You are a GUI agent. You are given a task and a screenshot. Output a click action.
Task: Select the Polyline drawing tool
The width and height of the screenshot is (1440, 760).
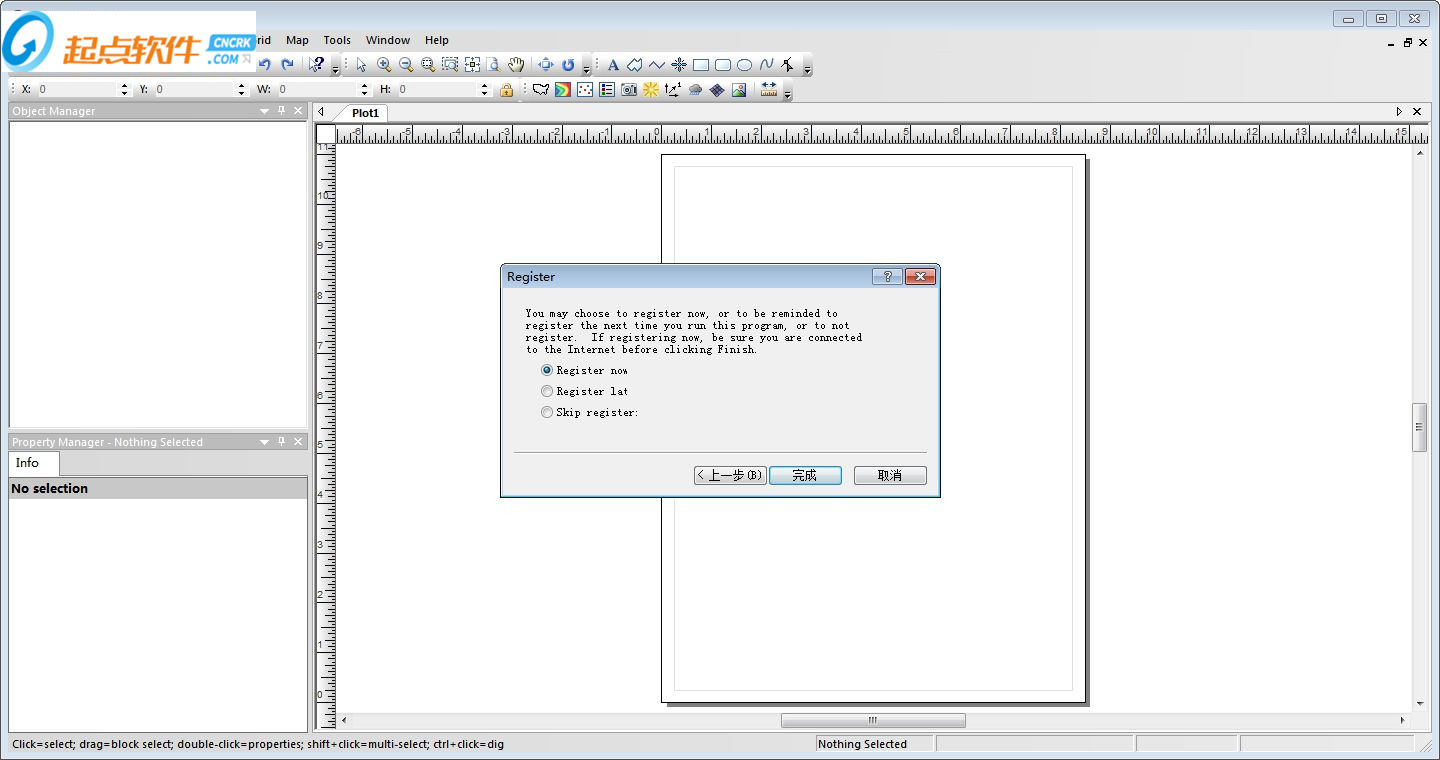coord(657,65)
